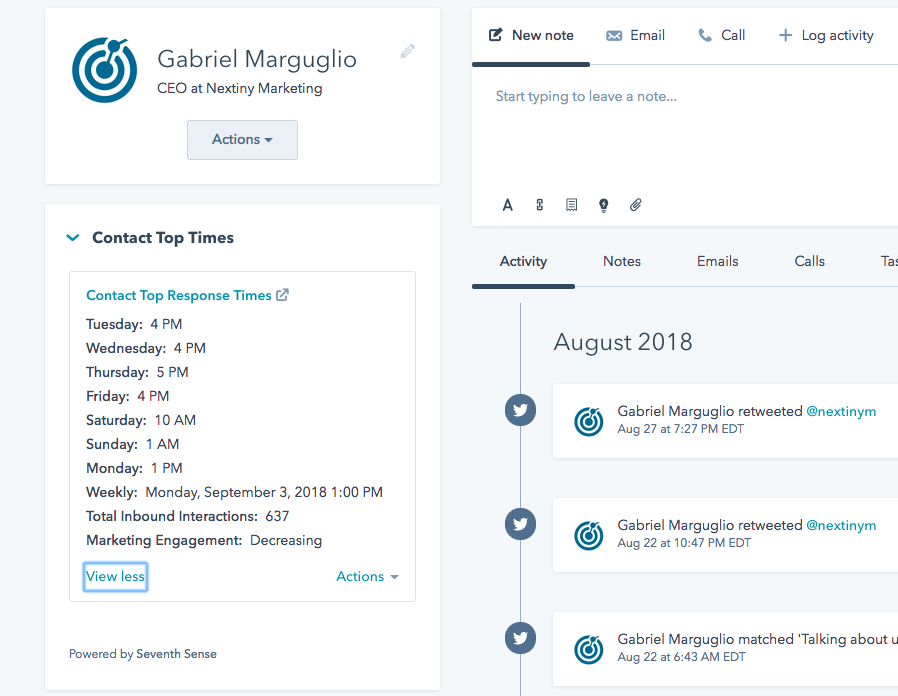
Task: Open the Actions dropdown under contact name
Action: 242,140
